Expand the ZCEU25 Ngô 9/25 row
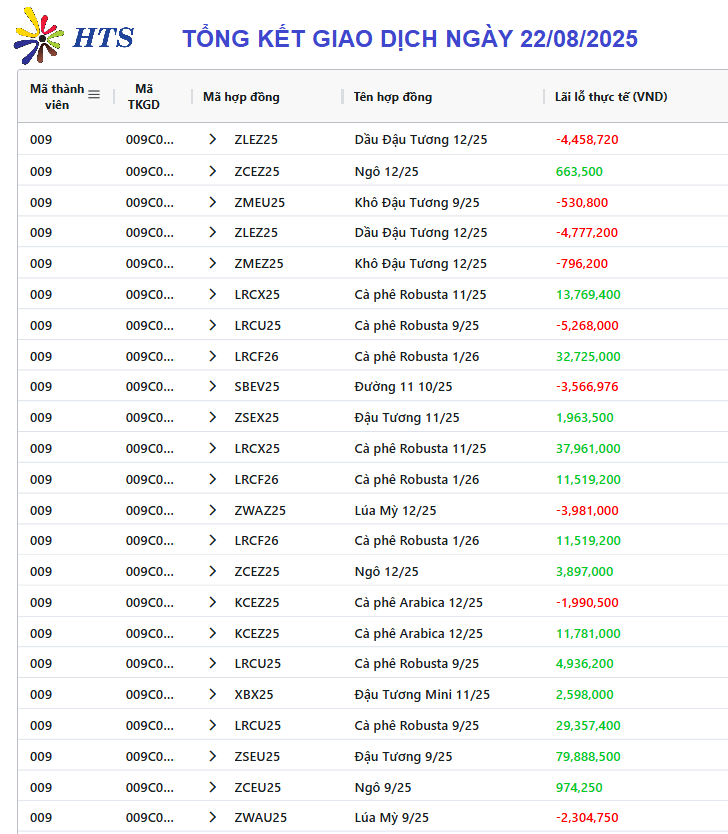This screenshot has width=728, height=834. (x=213, y=787)
